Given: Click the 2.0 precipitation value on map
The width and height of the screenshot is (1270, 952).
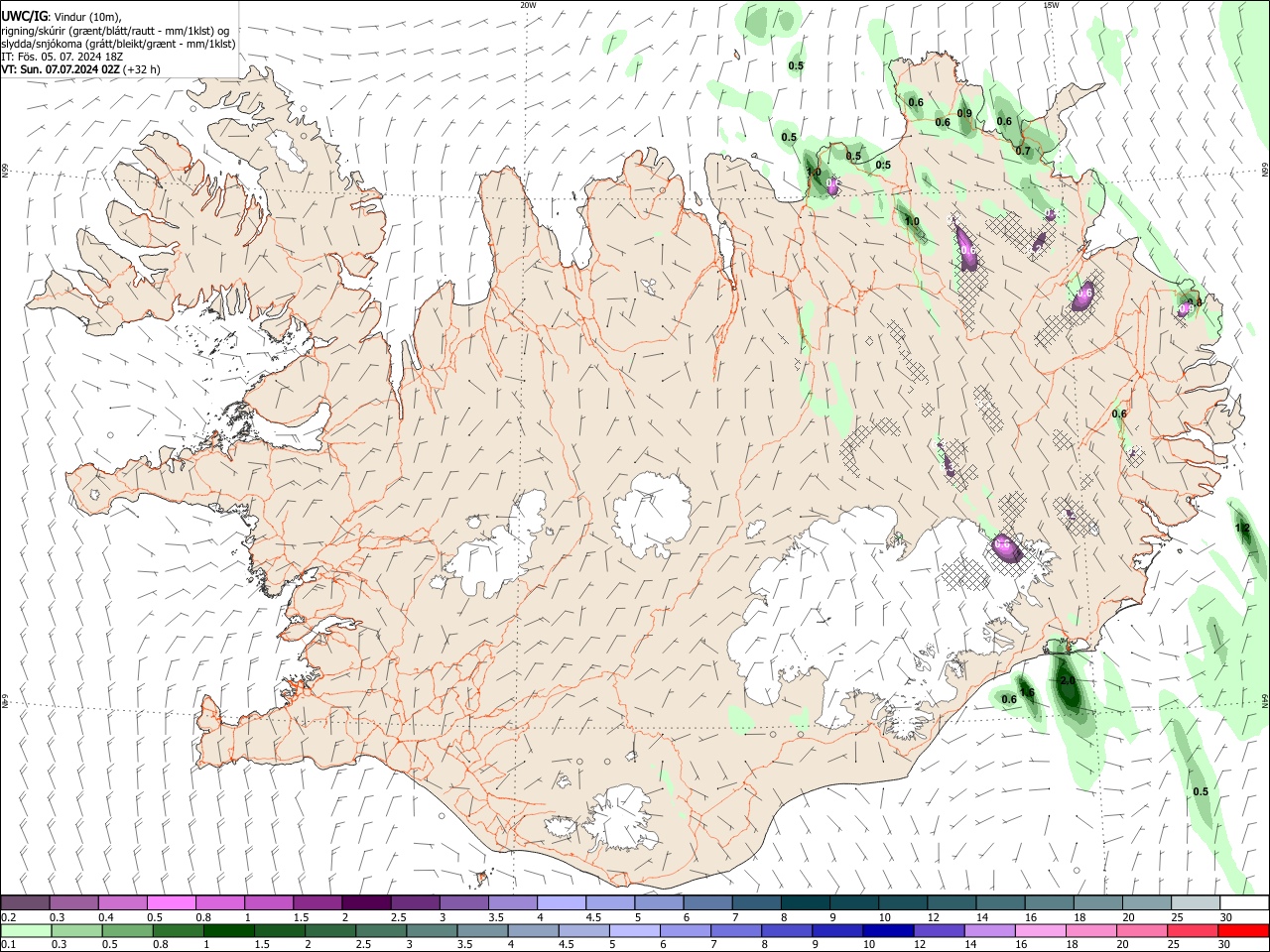Looking at the screenshot, I should point(1068,681).
